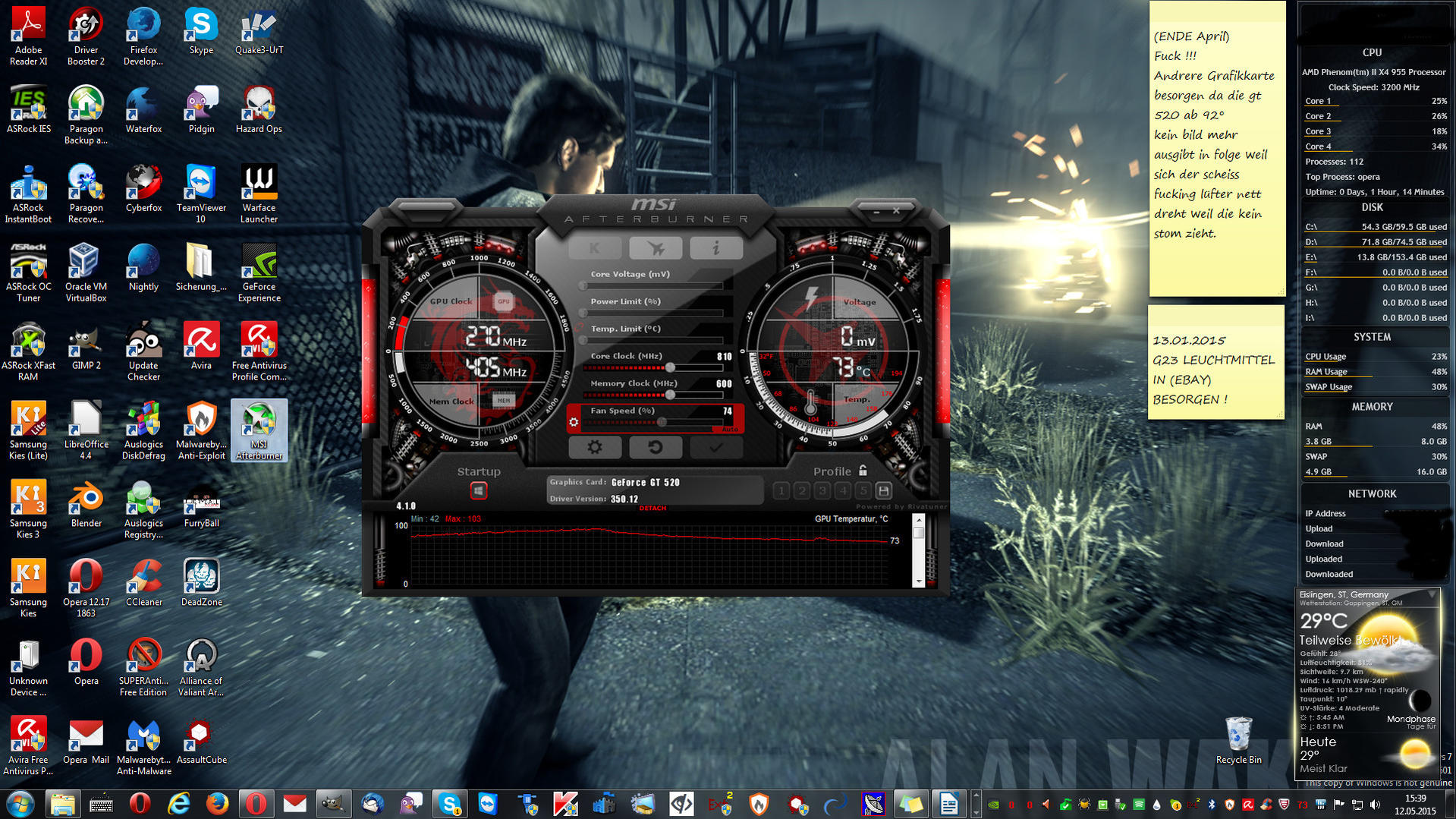Screen dimensions: 1456x819
Task: Toggle fan speed Auto mode
Action: click(x=730, y=430)
